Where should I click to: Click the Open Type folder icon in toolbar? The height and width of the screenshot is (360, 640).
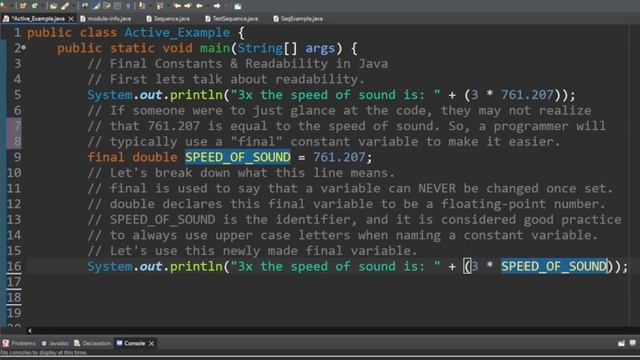(x=53, y=6)
